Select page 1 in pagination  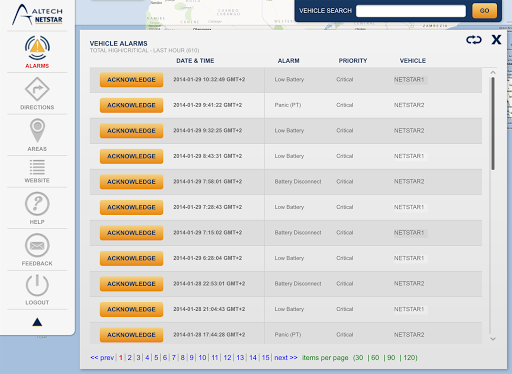(x=121, y=358)
